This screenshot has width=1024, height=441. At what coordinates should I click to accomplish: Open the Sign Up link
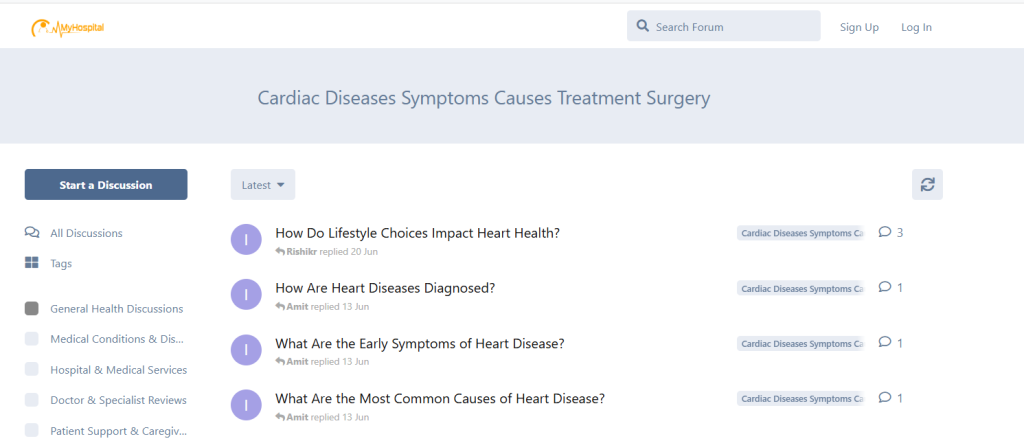pos(859,27)
